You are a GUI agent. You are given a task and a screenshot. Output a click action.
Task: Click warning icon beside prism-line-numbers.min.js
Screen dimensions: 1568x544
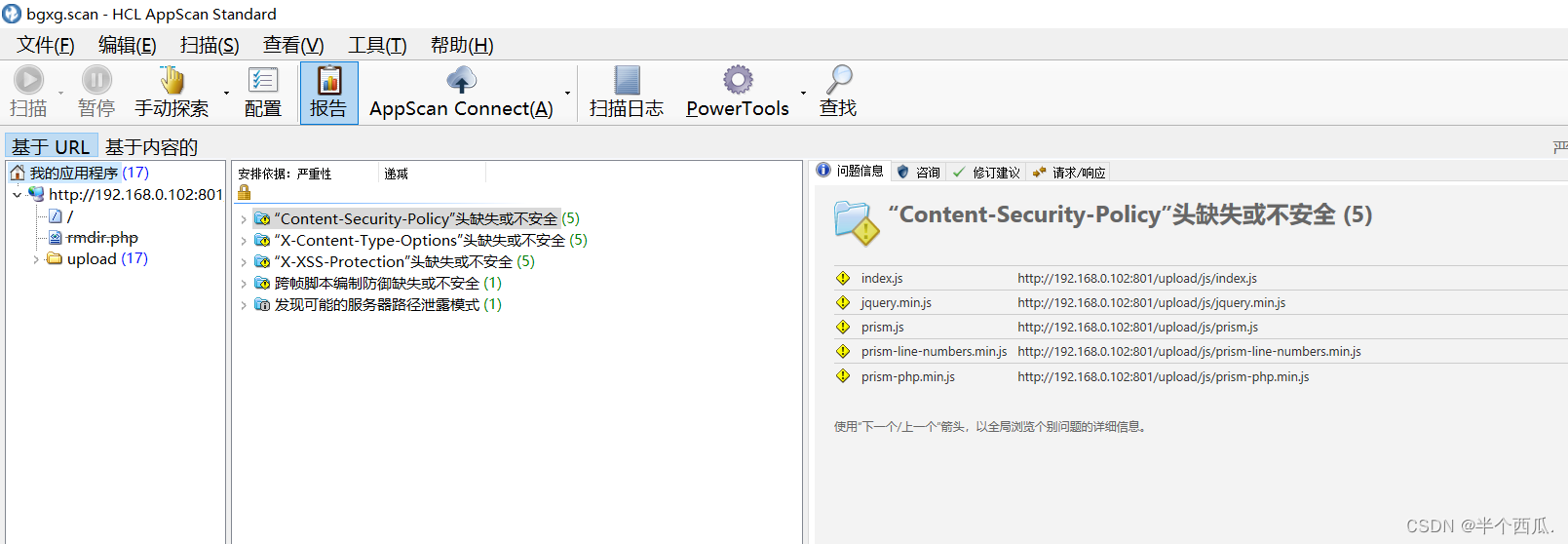tap(843, 351)
